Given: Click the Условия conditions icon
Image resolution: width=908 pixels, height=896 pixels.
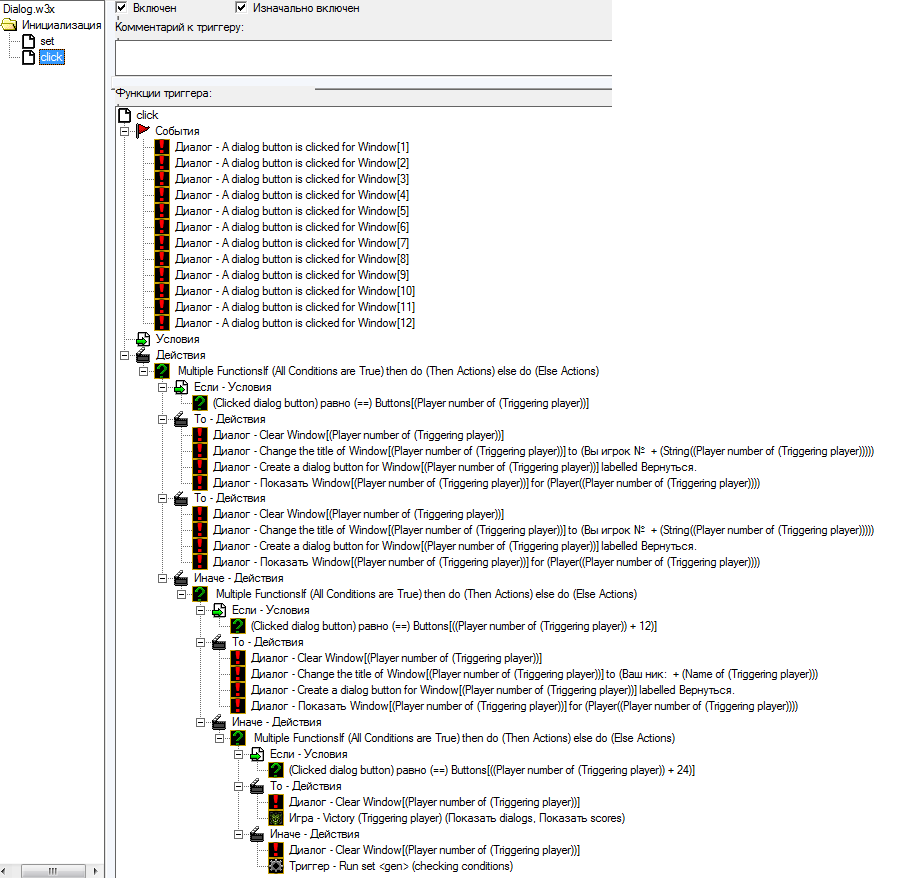Looking at the screenshot, I should pos(143,339).
